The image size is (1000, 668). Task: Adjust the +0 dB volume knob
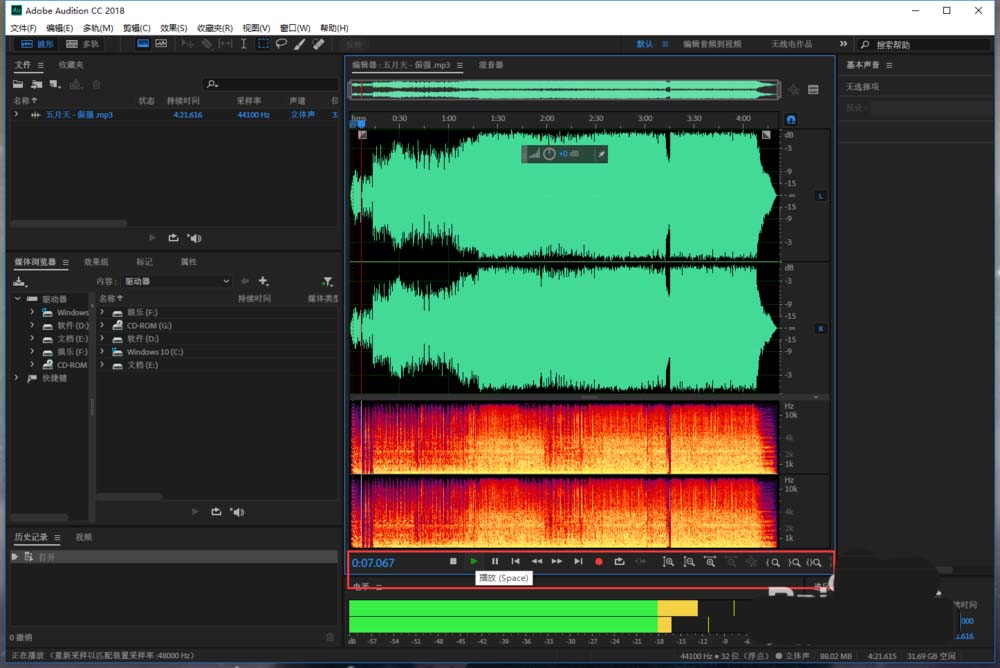tap(549, 154)
